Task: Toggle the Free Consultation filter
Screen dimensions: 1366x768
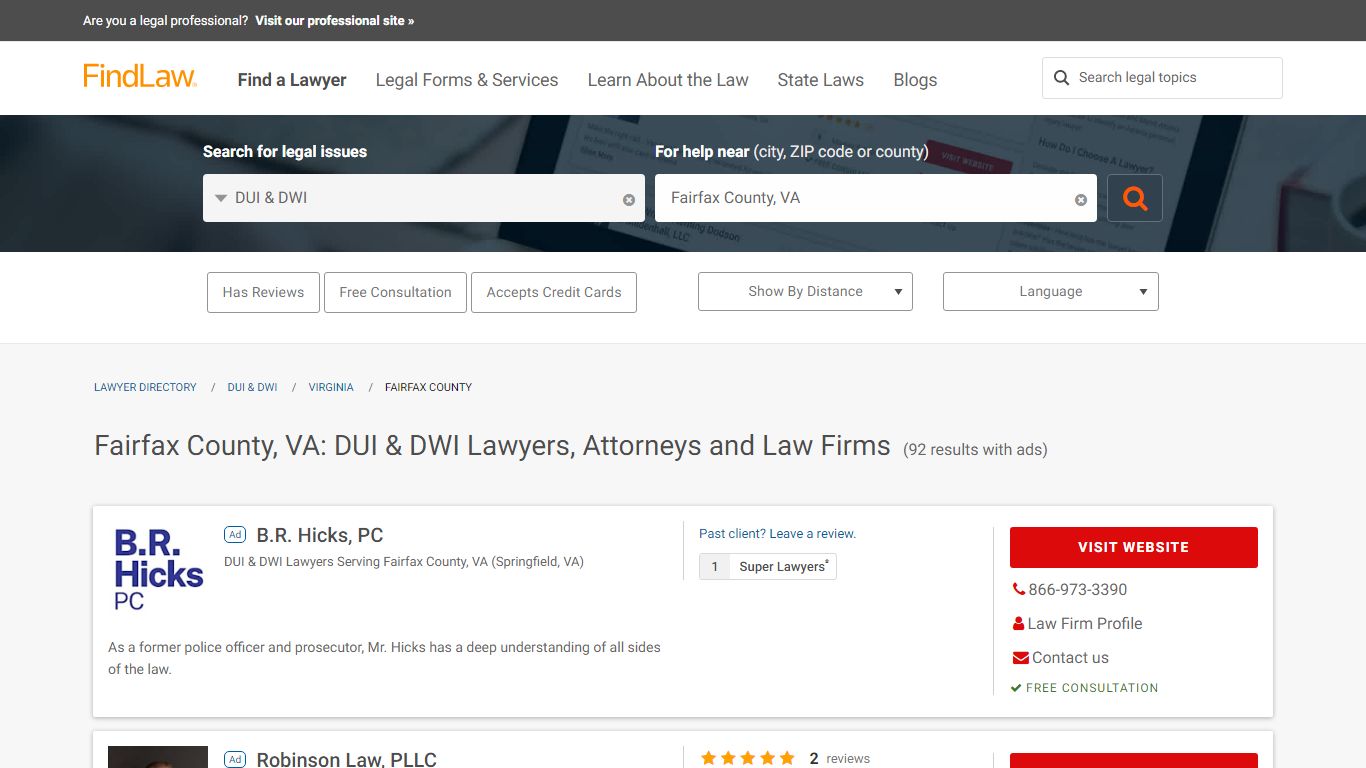Action: pyautogui.click(x=395, y=292)
